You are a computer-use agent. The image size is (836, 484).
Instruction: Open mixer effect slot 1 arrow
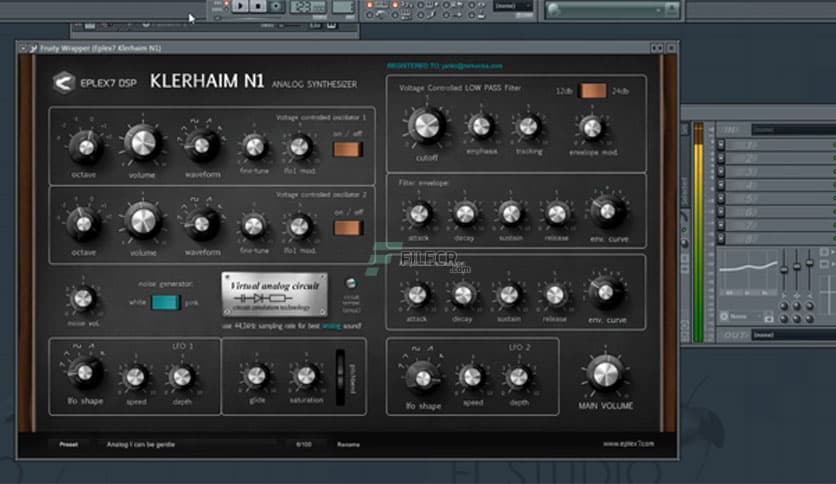721,145
